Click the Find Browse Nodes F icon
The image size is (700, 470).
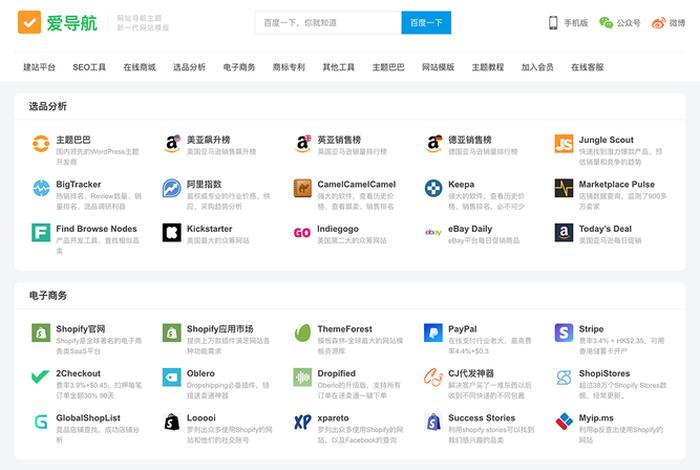[x=41, y=233]
